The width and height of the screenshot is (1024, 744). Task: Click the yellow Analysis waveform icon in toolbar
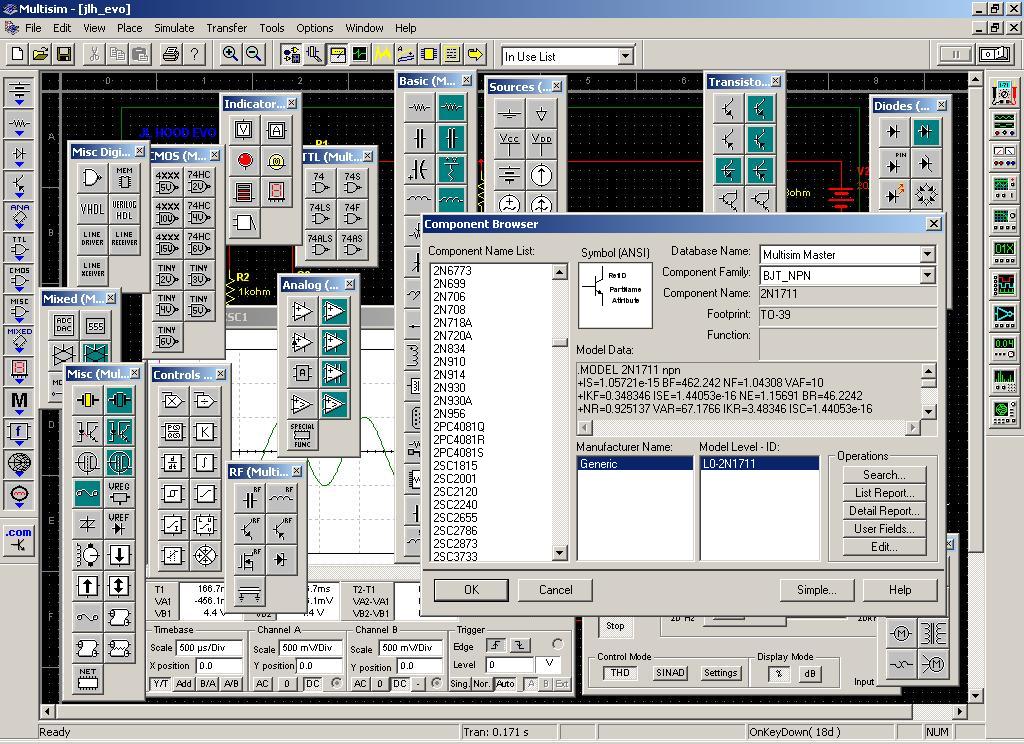coord(383,54)
